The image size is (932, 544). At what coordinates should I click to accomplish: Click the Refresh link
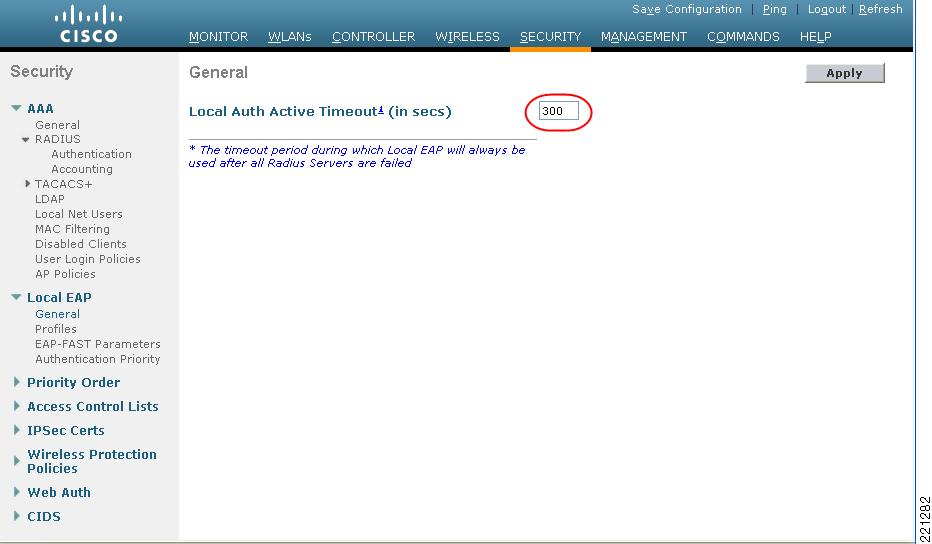point(880,10)
